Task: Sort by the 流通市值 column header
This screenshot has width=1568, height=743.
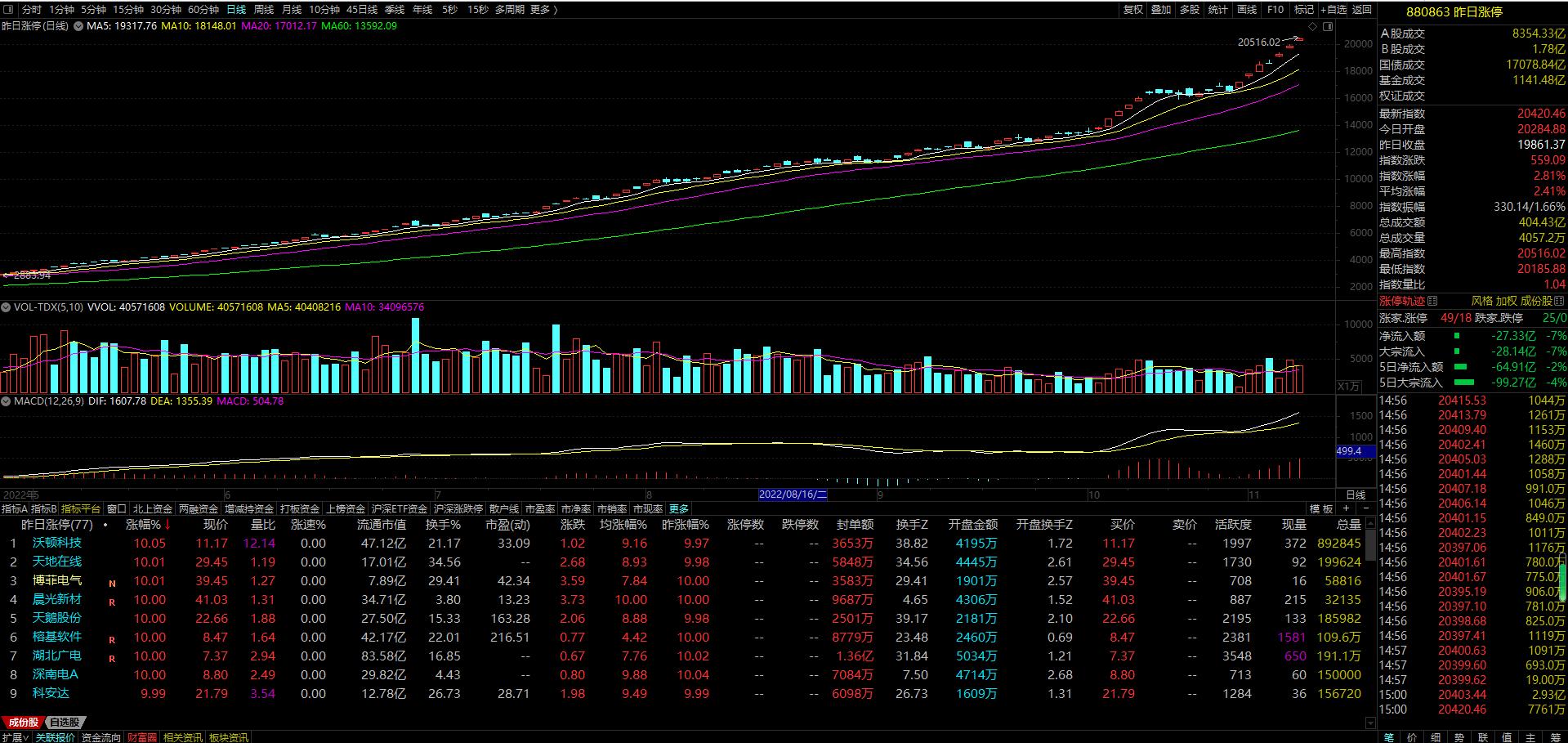Action: pyautogui.click(x=381, y=525)
